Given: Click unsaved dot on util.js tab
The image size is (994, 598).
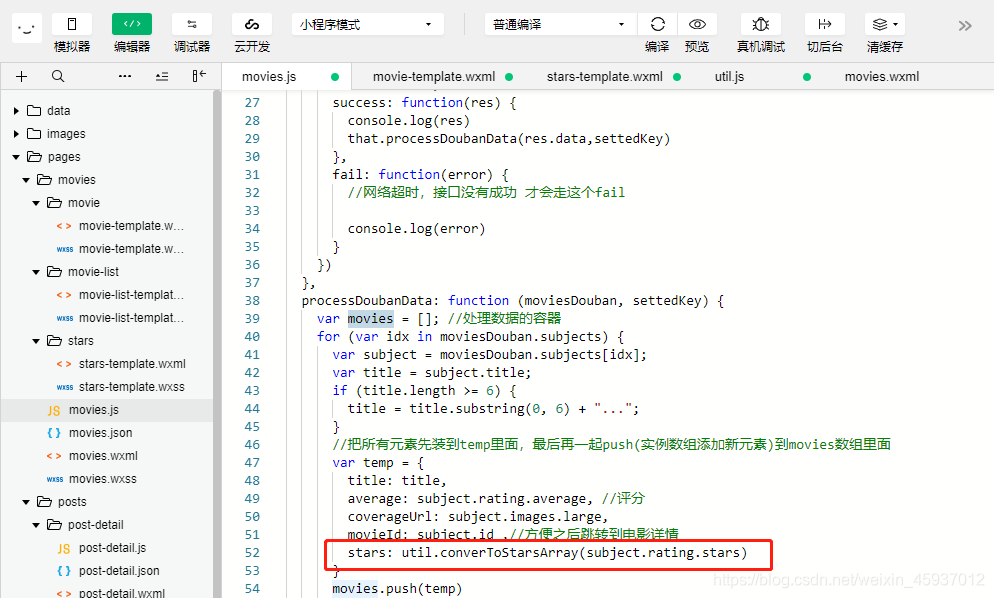Looking at the screenshot, I should [807, 77].
